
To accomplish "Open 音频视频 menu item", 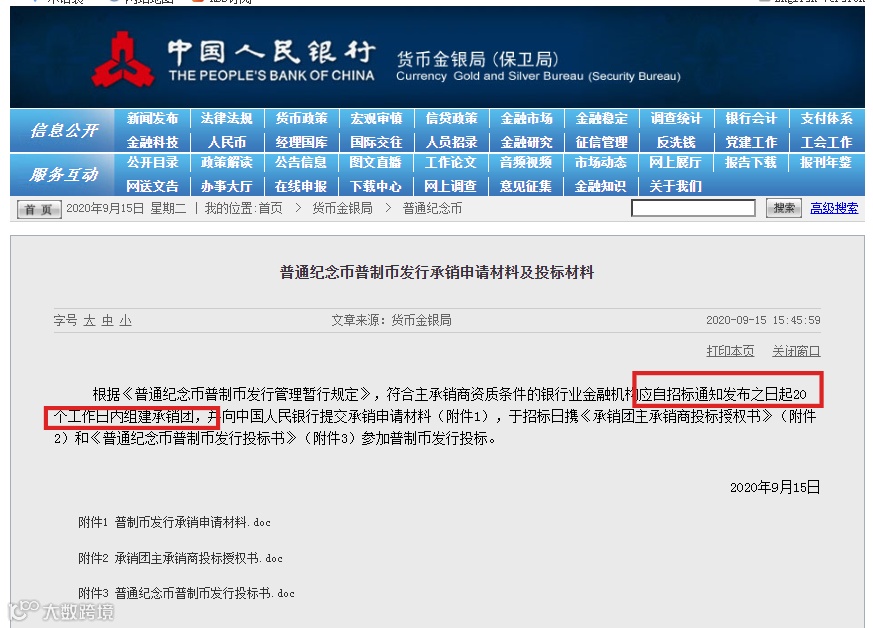I will [526, 163].
